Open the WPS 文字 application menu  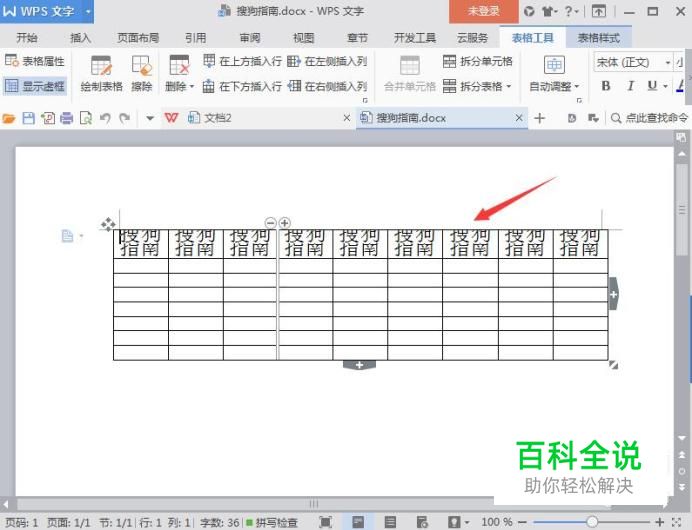(x=46, y=11)
